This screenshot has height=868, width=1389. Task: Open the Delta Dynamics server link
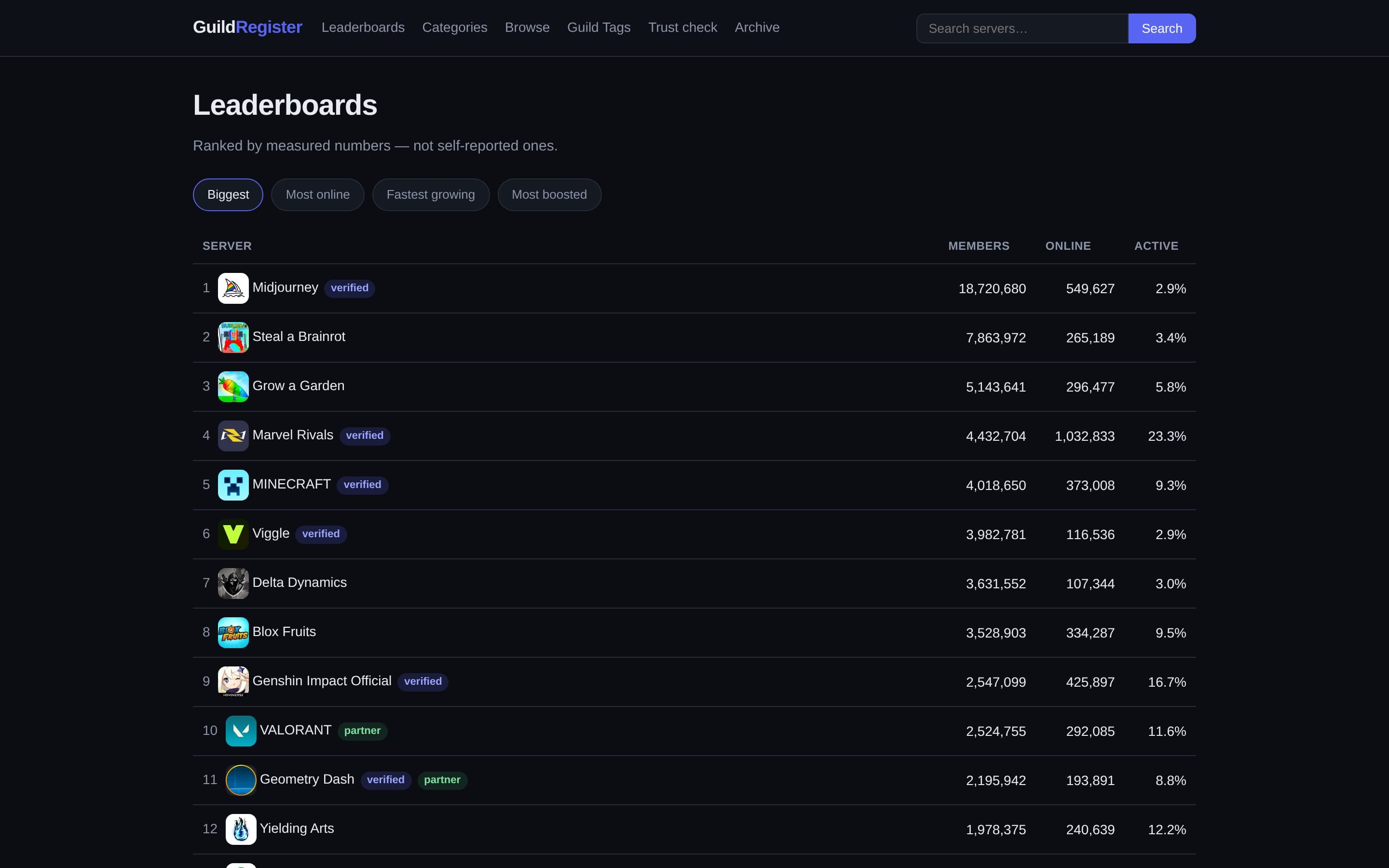pyautogui.click(x=300, y=583)
